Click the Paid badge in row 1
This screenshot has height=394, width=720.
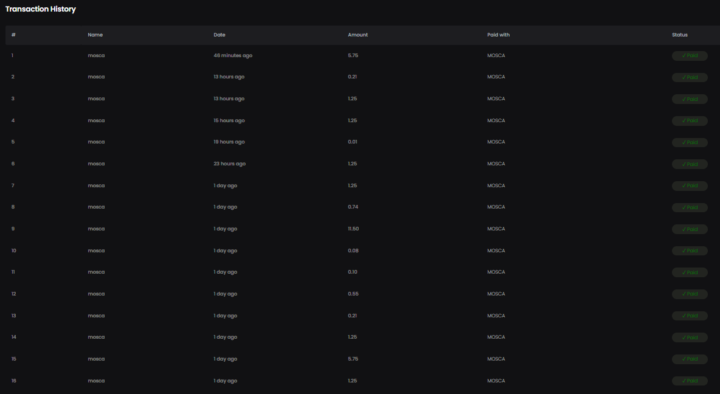(x=689, y=56)
